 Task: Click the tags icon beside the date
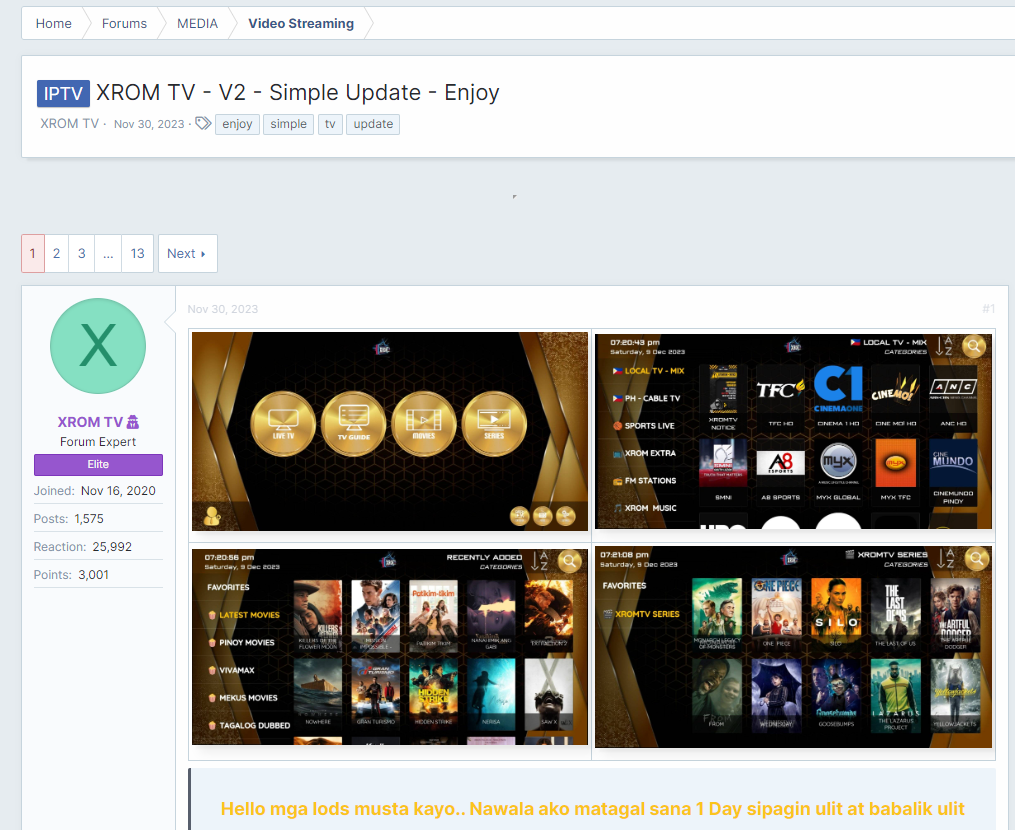coord(203,123)
